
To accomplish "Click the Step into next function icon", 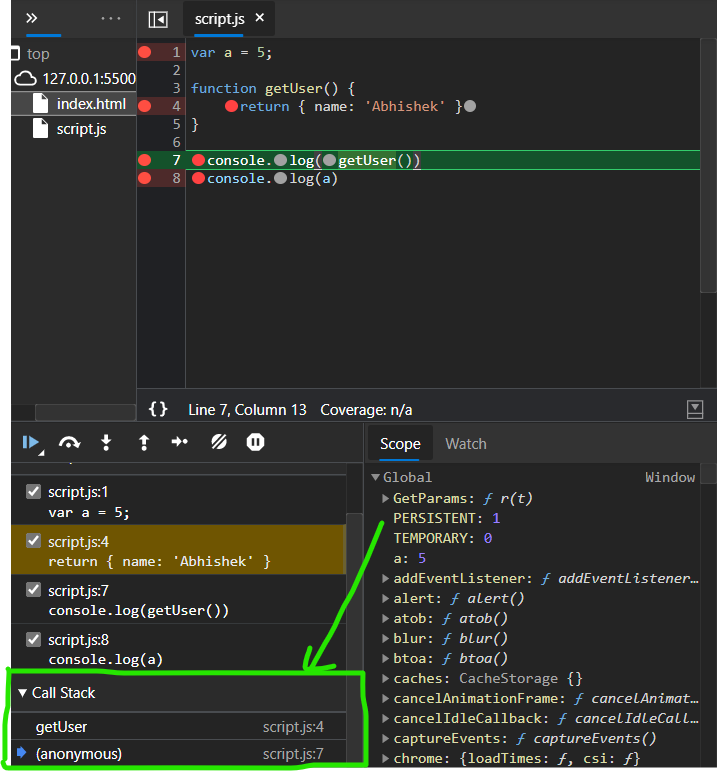I will [x=106, y=443].
